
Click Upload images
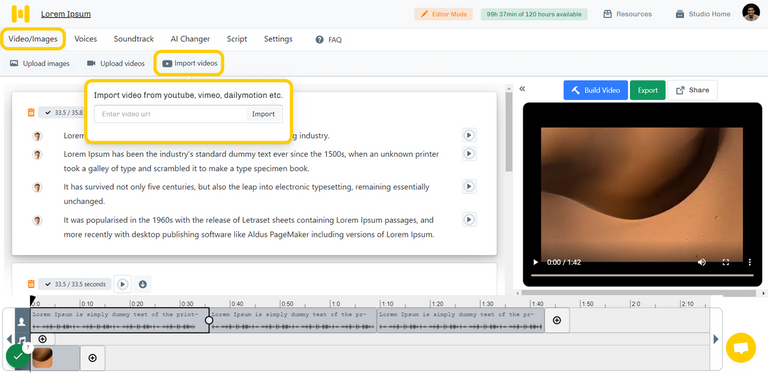tap(40, 64)
